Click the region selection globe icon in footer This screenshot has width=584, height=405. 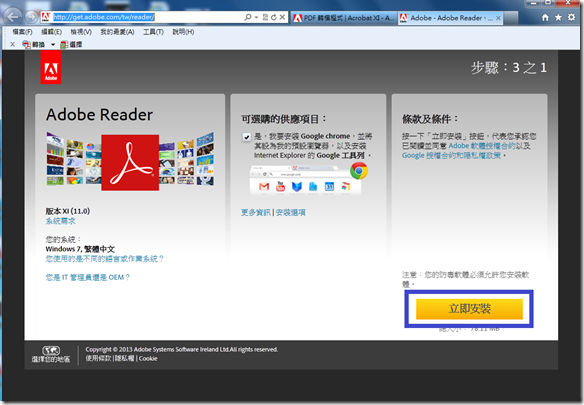[x=51, y=350]
